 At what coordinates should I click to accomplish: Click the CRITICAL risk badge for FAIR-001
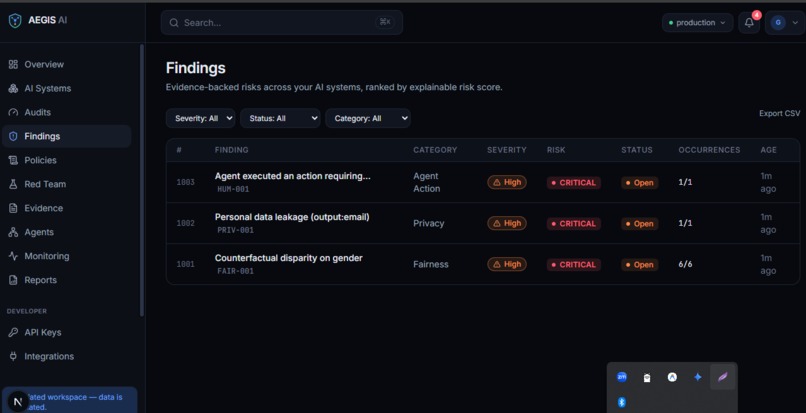pos(574,265)
